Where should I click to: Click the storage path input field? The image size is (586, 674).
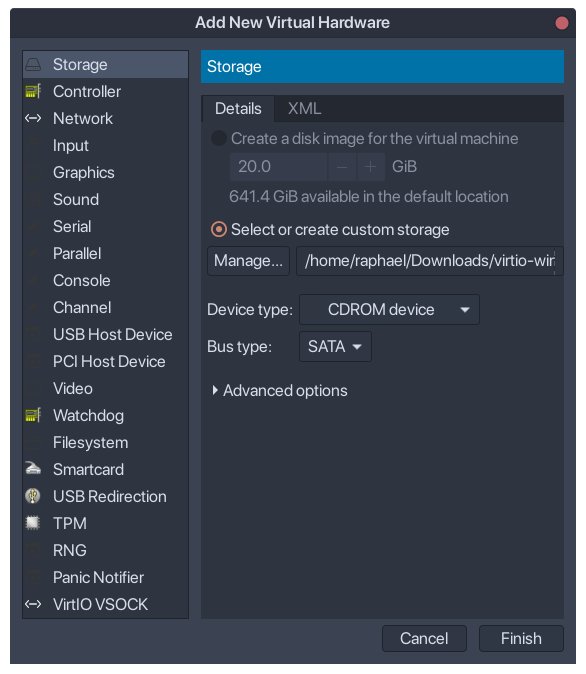(430, 260)
